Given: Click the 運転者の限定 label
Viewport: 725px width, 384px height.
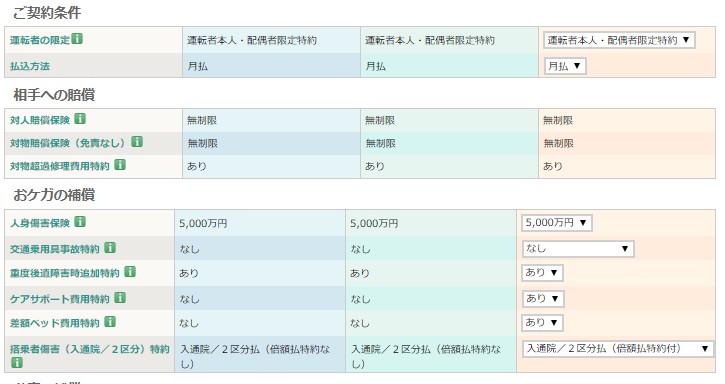Looking at the screenshot, I should pyautogui.click(x=40, y=40).
